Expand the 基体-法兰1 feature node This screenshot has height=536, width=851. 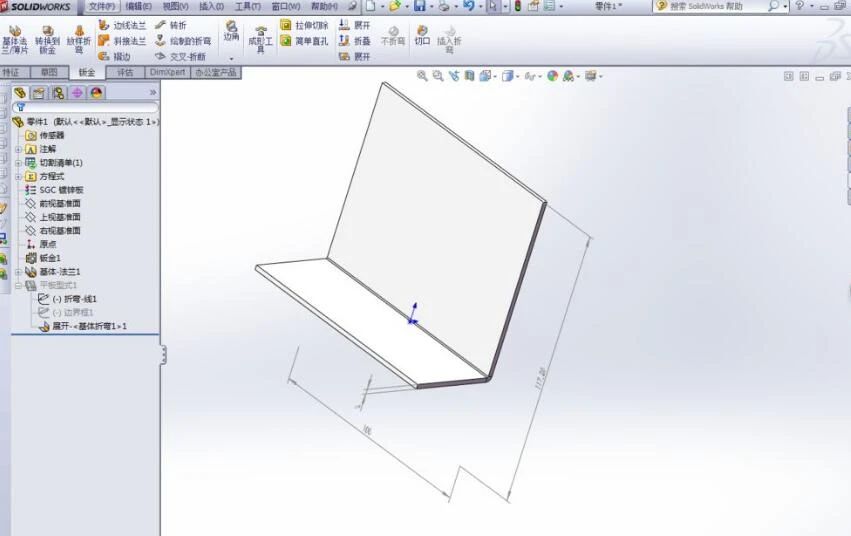pyautogui.click(x=18, y=272)
